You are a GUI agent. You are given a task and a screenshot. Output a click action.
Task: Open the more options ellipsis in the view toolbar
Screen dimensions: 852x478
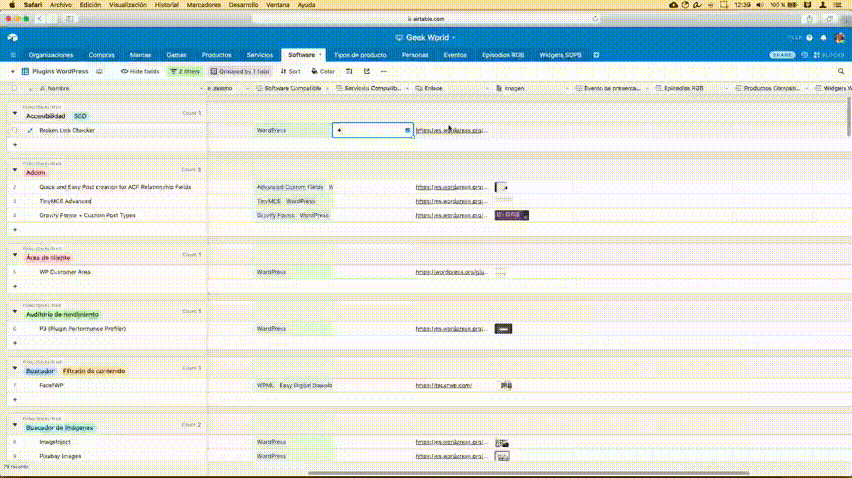point(384,71)
